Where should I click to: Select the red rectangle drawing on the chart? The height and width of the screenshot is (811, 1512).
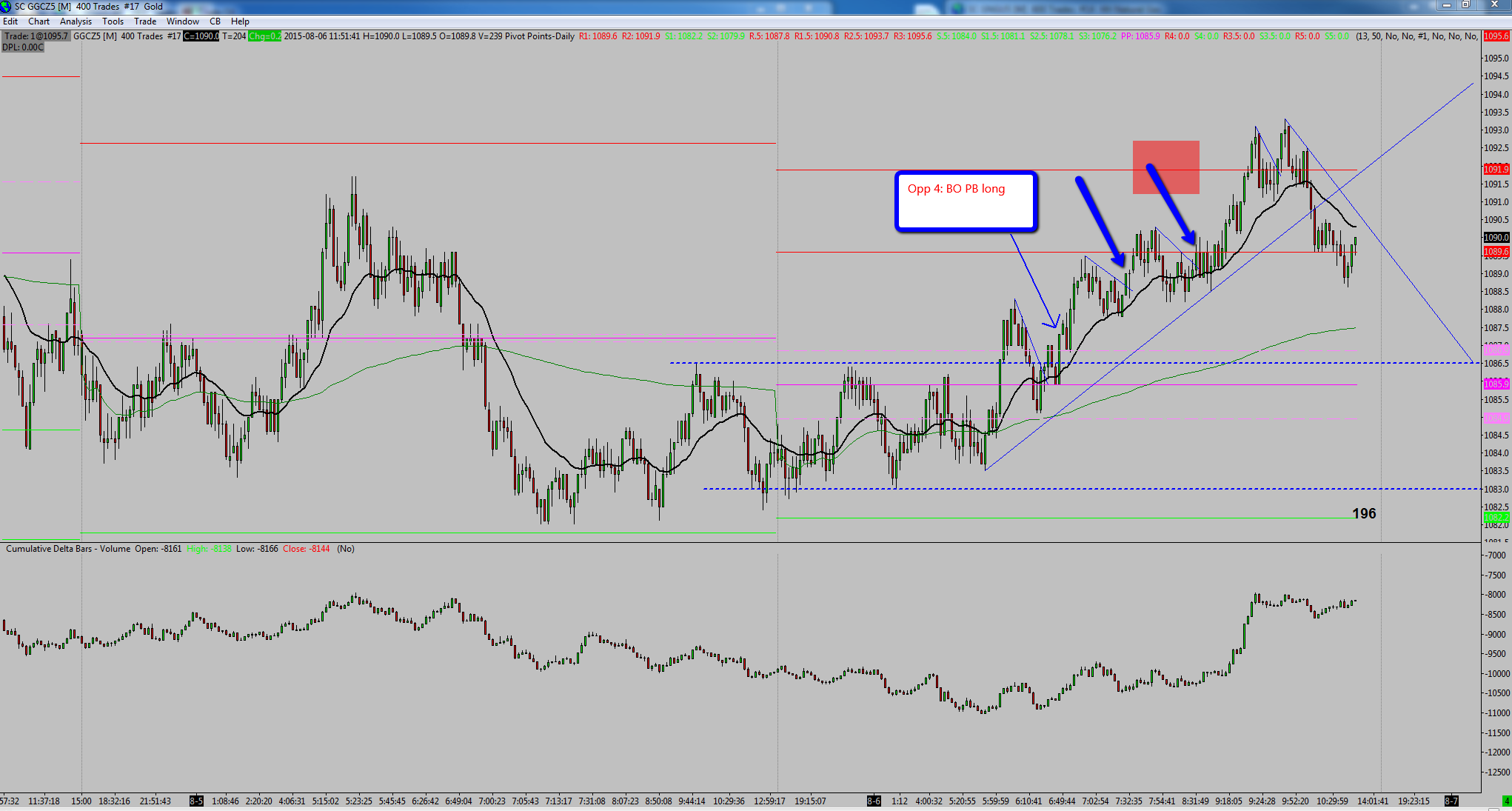coord(1166,167)
